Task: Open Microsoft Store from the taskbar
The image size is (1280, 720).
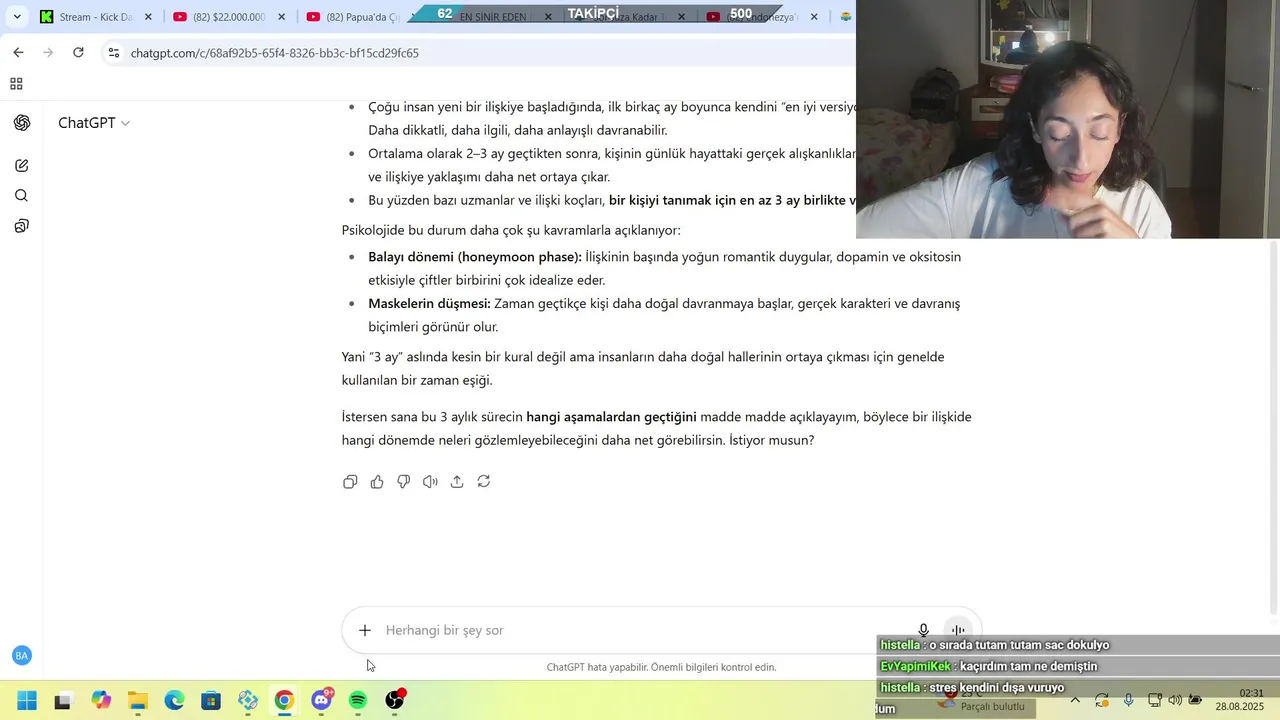Action: pos(211,701)
